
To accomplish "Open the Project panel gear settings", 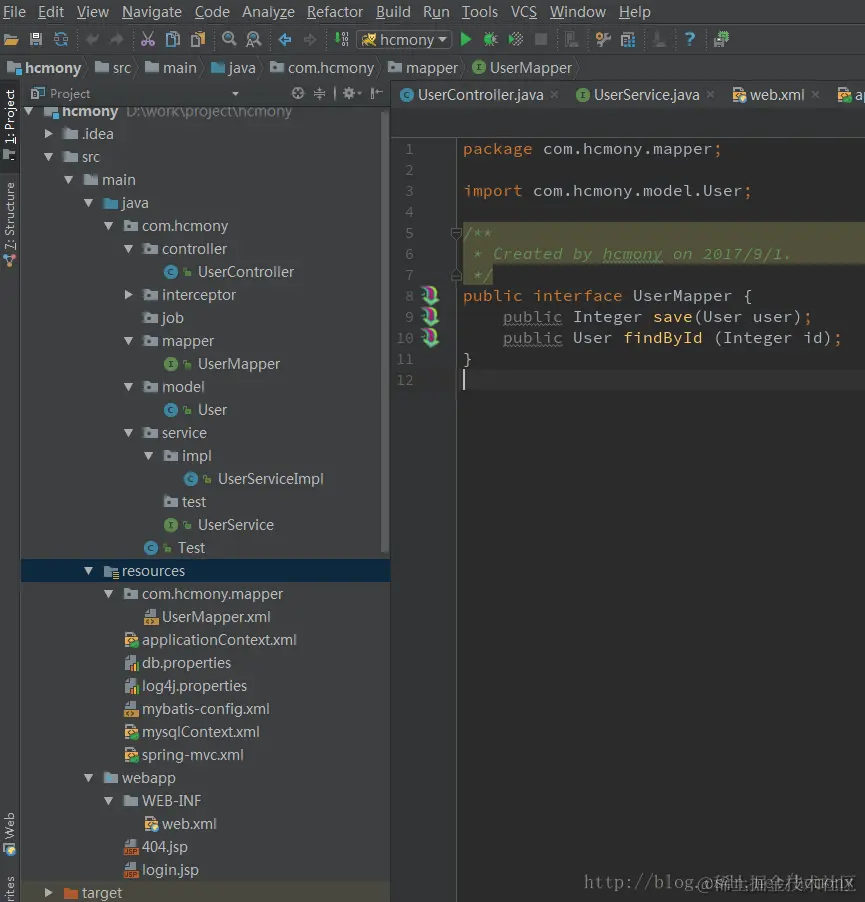I will pyautogui.click(x=351, y=93).
